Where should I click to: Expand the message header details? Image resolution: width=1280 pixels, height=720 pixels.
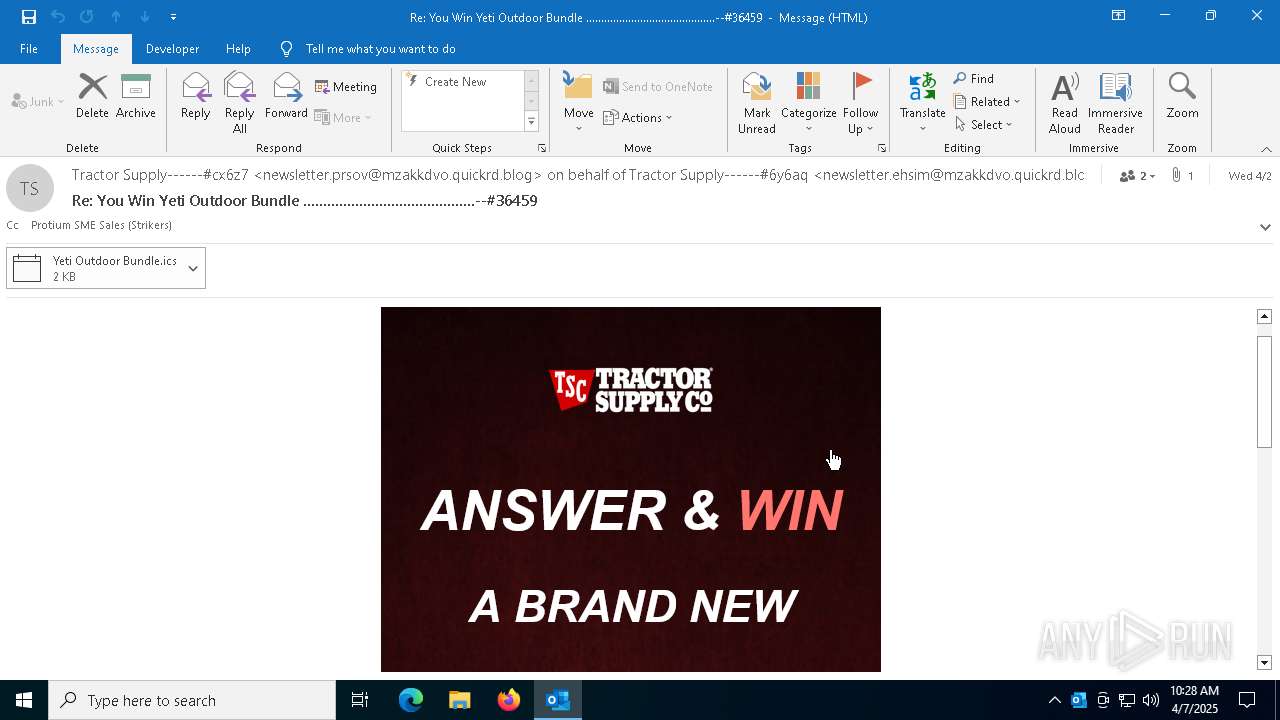(1265, 227)
